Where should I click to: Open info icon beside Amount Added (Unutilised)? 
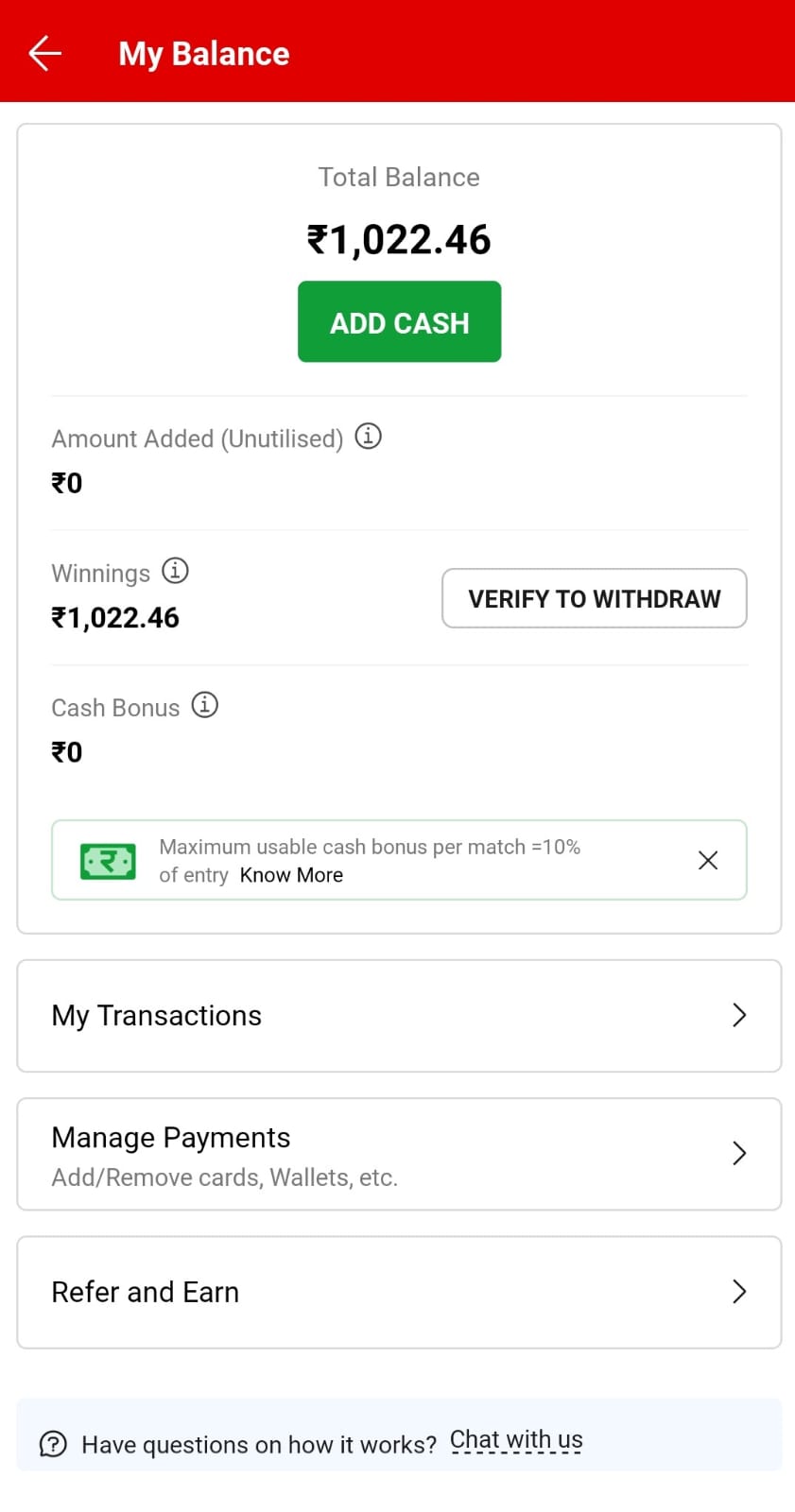368,437
